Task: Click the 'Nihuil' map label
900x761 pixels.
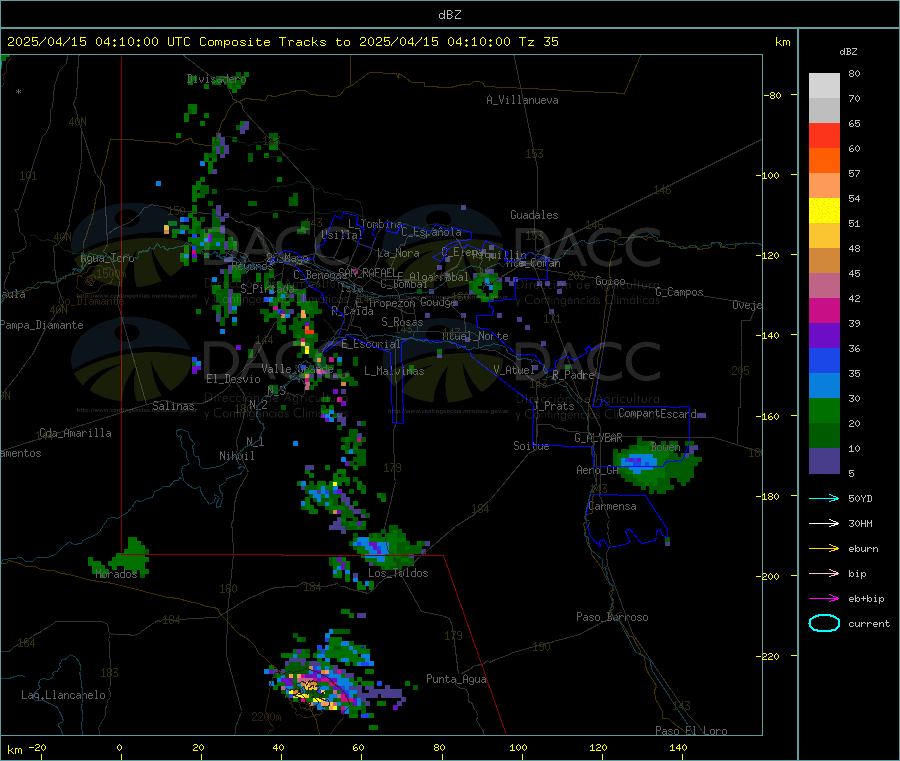Action: [236, 456]
